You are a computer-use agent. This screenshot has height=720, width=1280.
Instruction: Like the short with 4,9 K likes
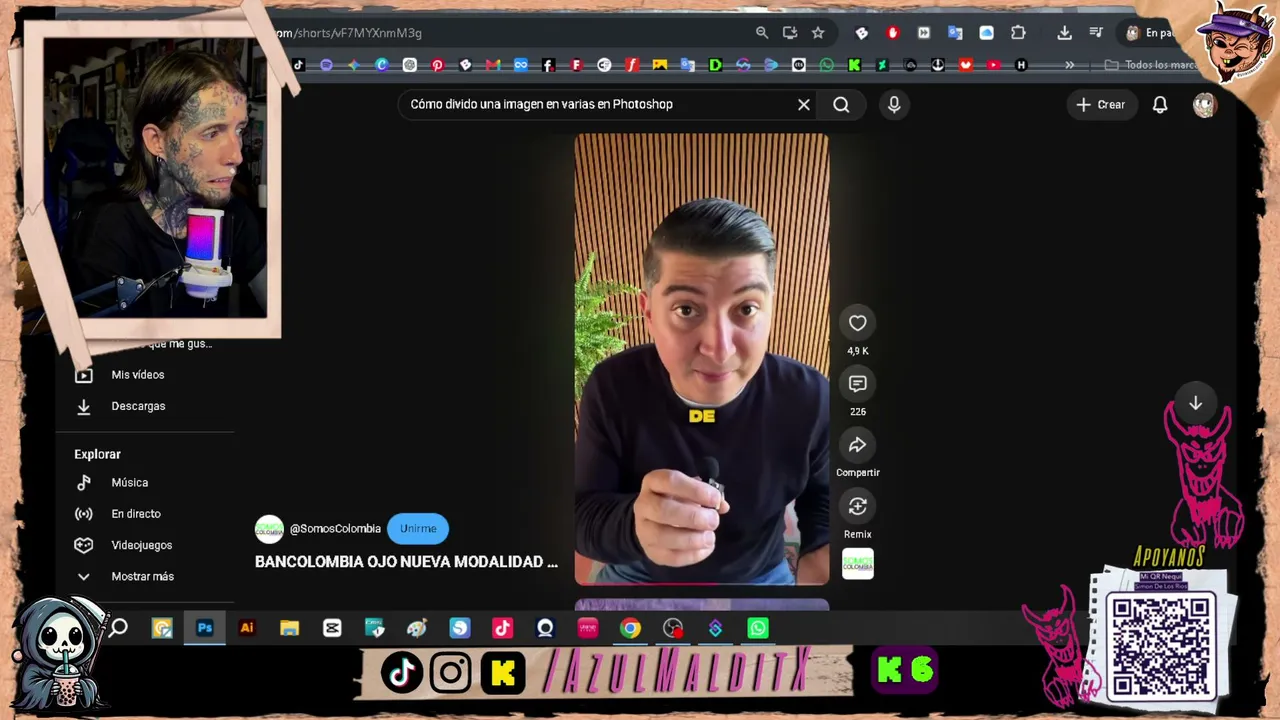857,323
